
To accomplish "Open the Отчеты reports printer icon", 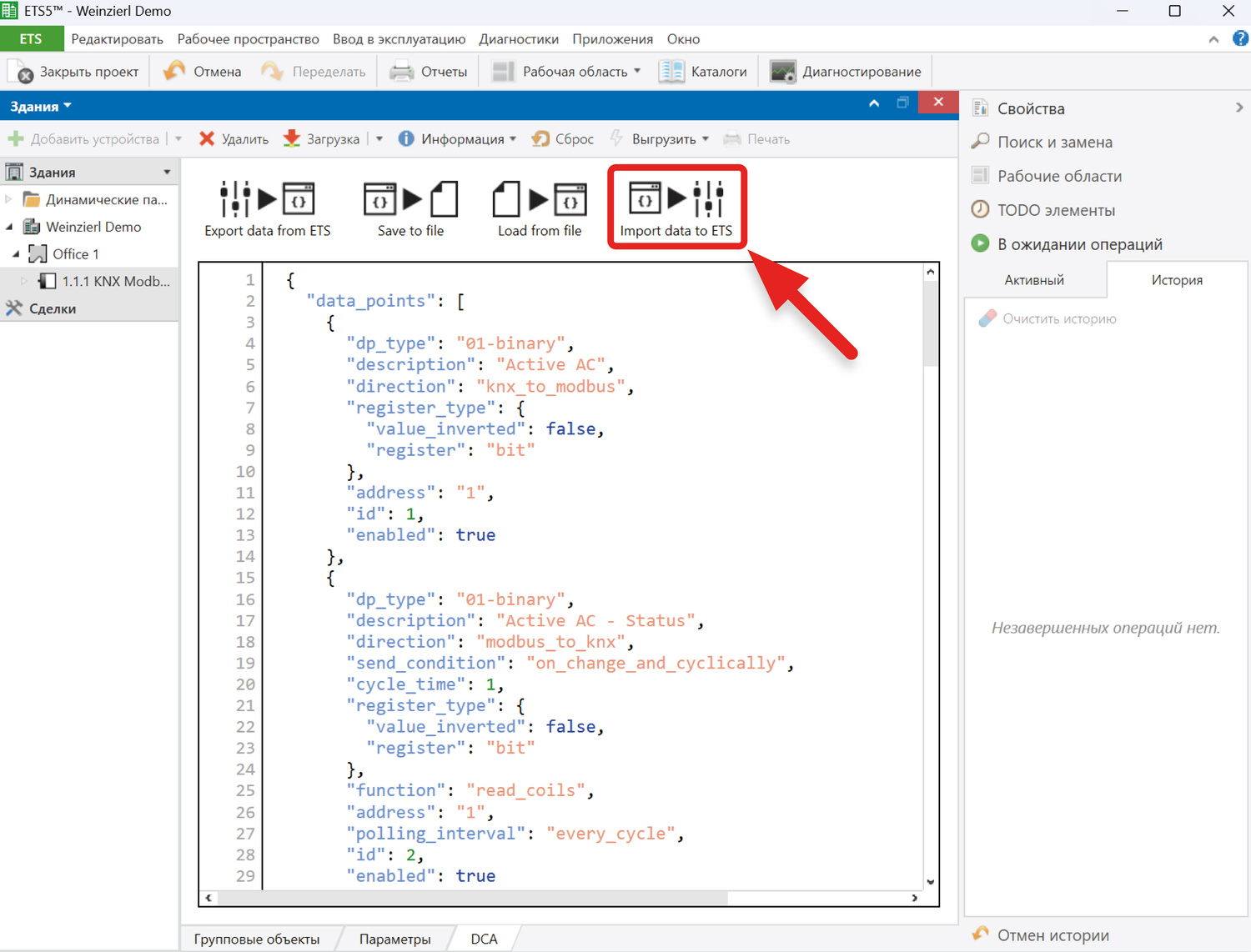I will 402,72.
